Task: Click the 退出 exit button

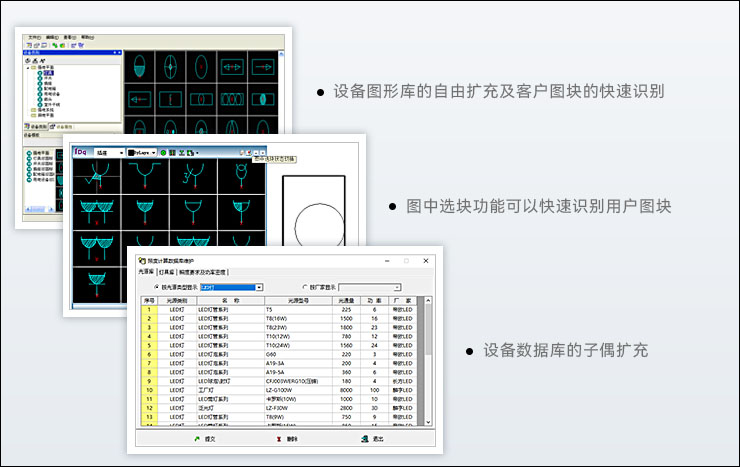Action: (x=370, y=438)
